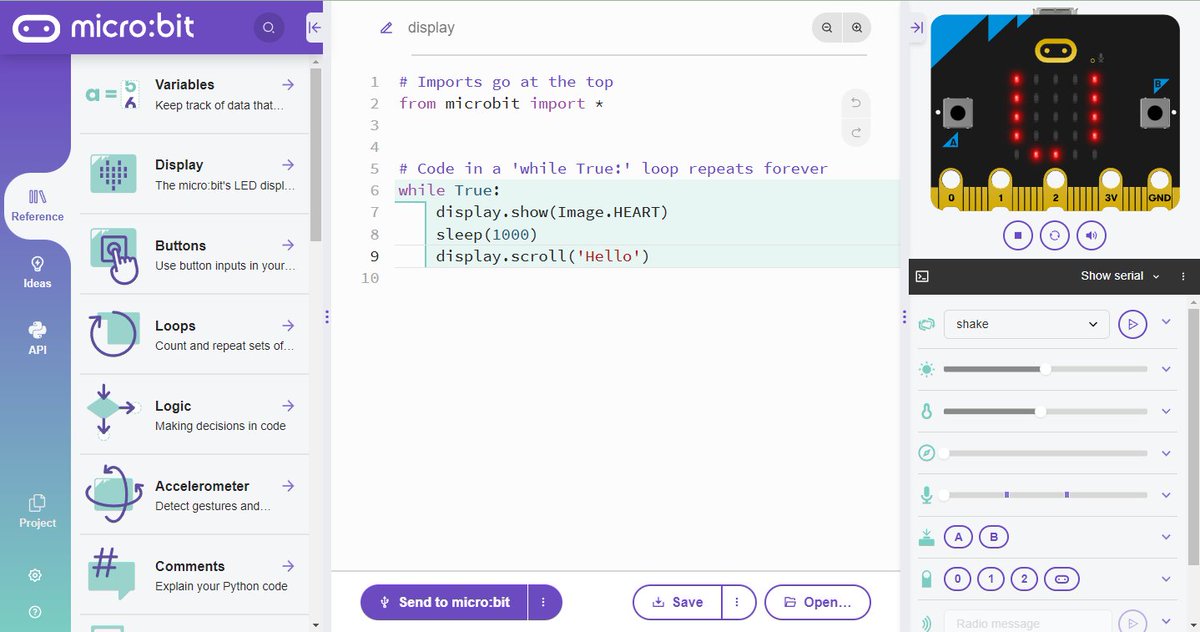The image size is (1200, 632).
Task: Open the Comments reference topic
Action: tap(194, 574)
